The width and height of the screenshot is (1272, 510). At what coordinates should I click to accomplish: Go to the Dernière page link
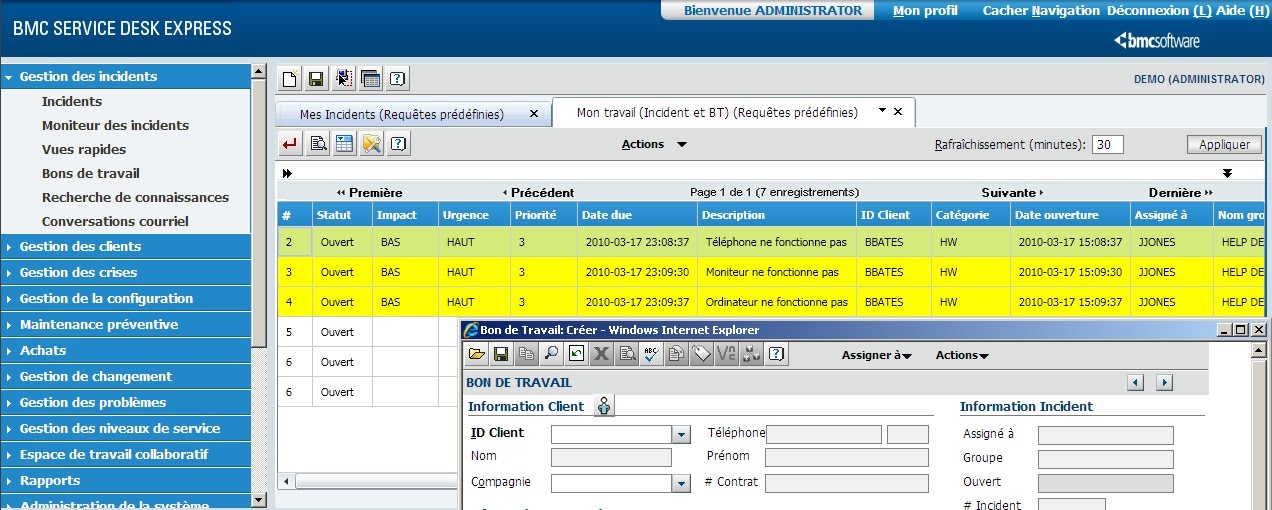tap(1180, 192)
